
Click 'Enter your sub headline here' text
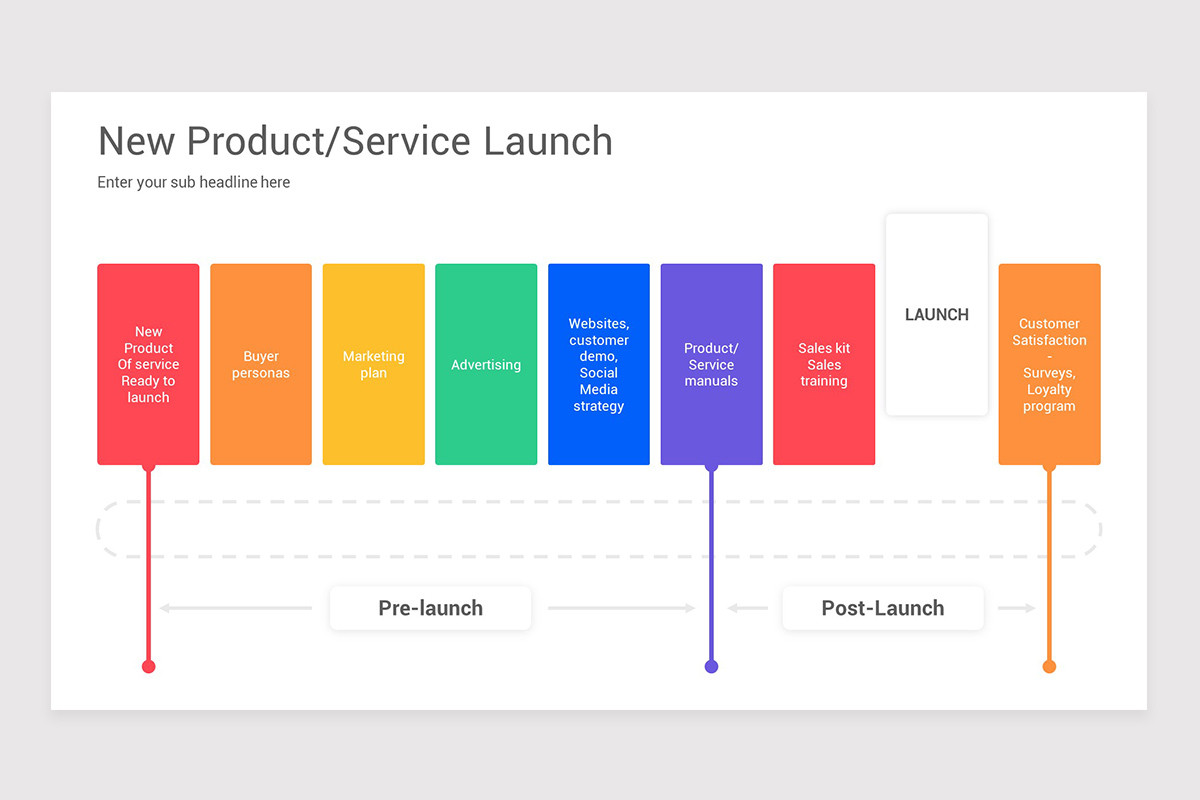[193, 182]
